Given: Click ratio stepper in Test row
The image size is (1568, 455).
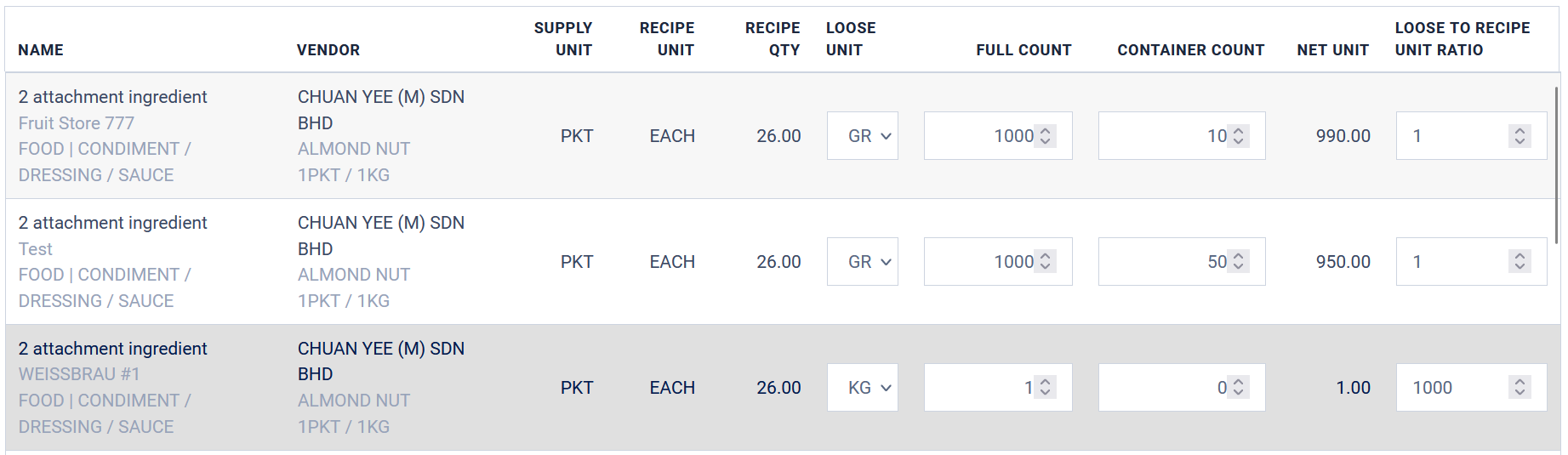Looking at the screenshot, I should pyautogui.click(x=1520, y=262).
